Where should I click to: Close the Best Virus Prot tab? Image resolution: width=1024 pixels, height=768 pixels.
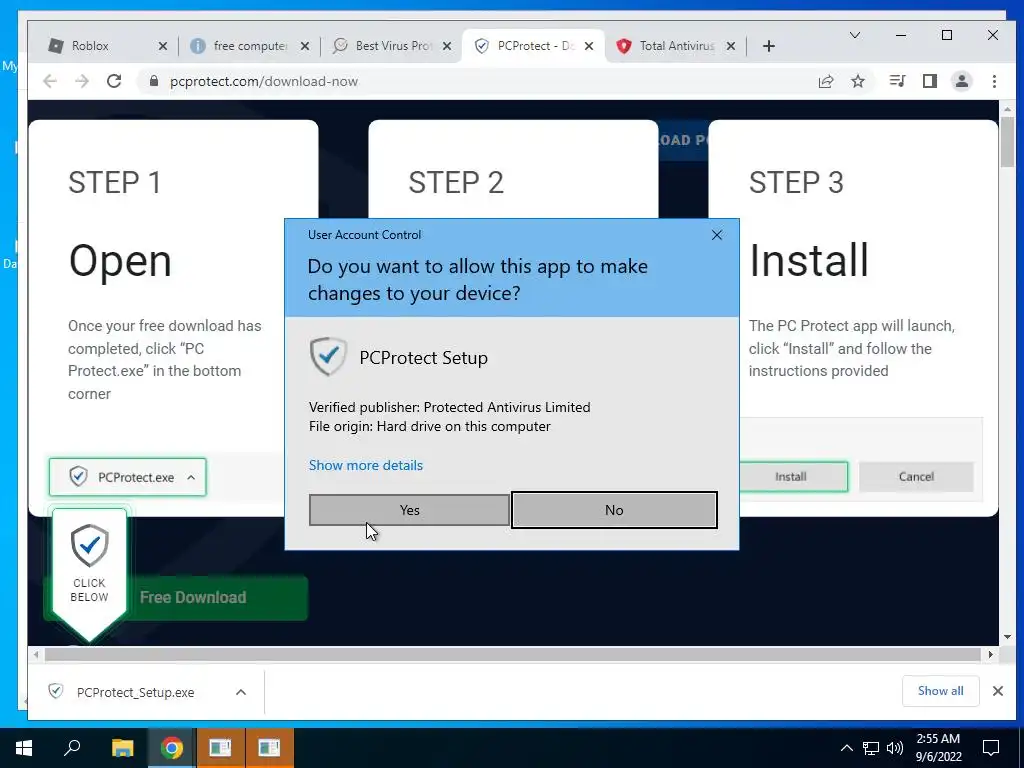pos(447,46)
